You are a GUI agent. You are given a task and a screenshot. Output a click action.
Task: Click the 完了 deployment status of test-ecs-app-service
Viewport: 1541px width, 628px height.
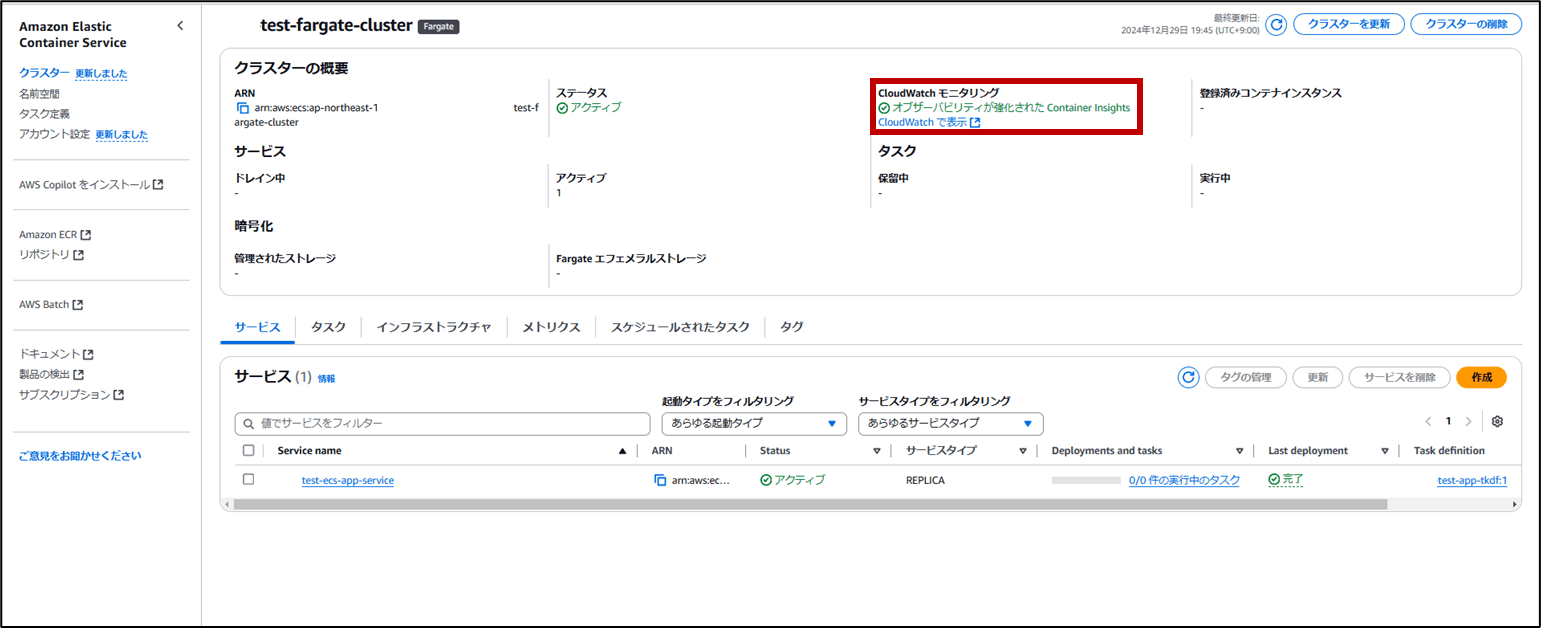1286,480
